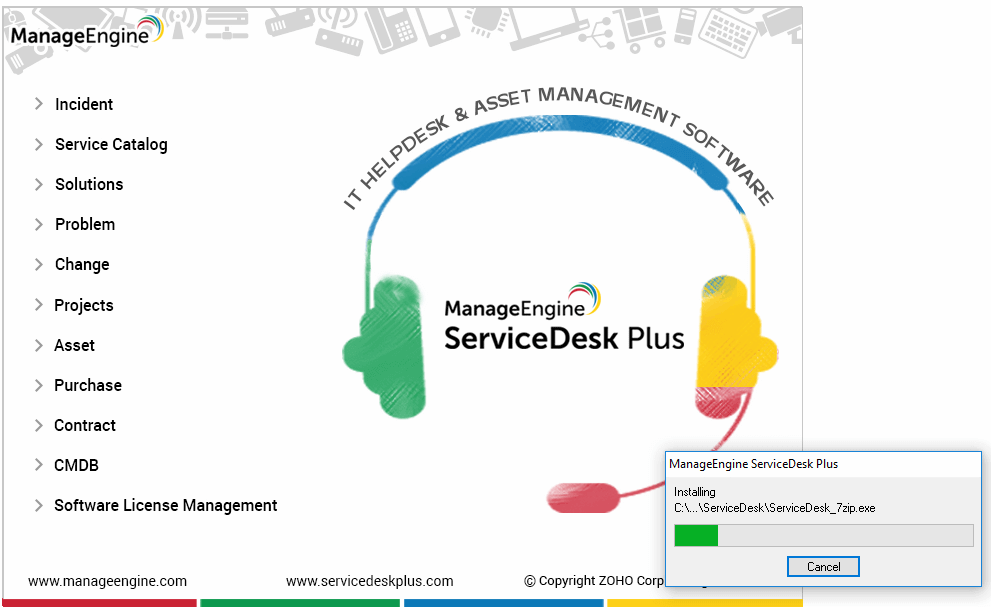Select the Purchase label
This screenshot has height=607, width=991.
click(x=88, y=385)
